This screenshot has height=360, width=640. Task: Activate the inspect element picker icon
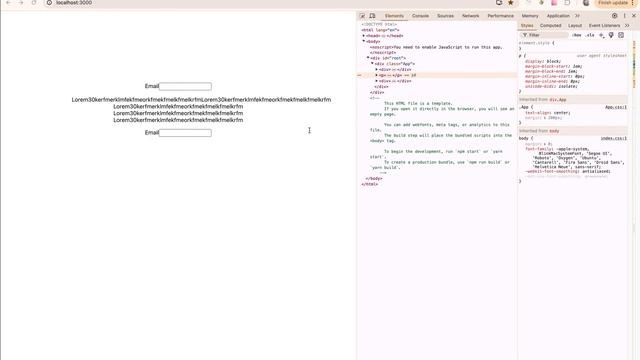362,16
